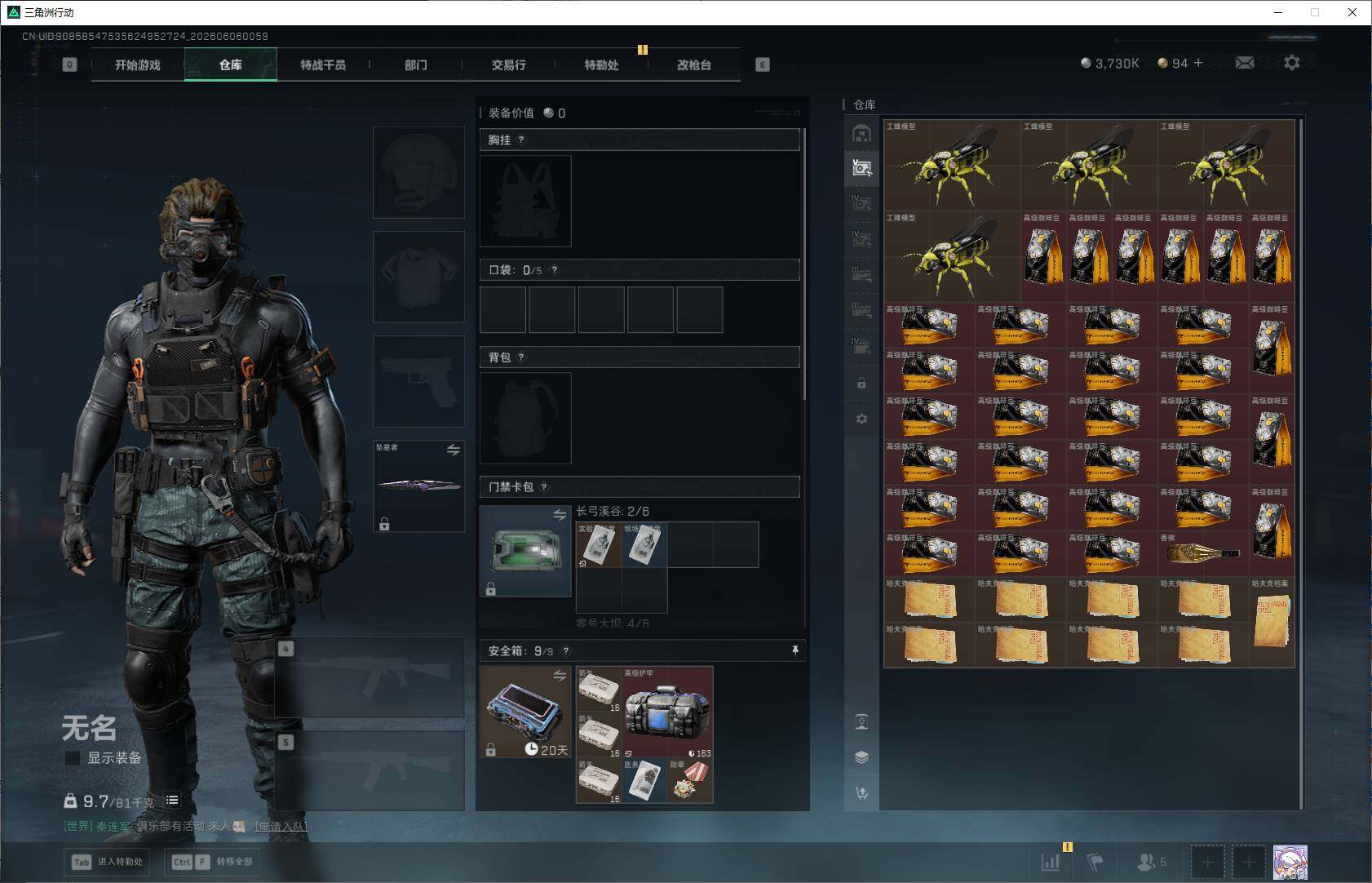The image size is (1372, 883).
Task: Select the main warehouse stash icon
Action: (x=861, y=133)
